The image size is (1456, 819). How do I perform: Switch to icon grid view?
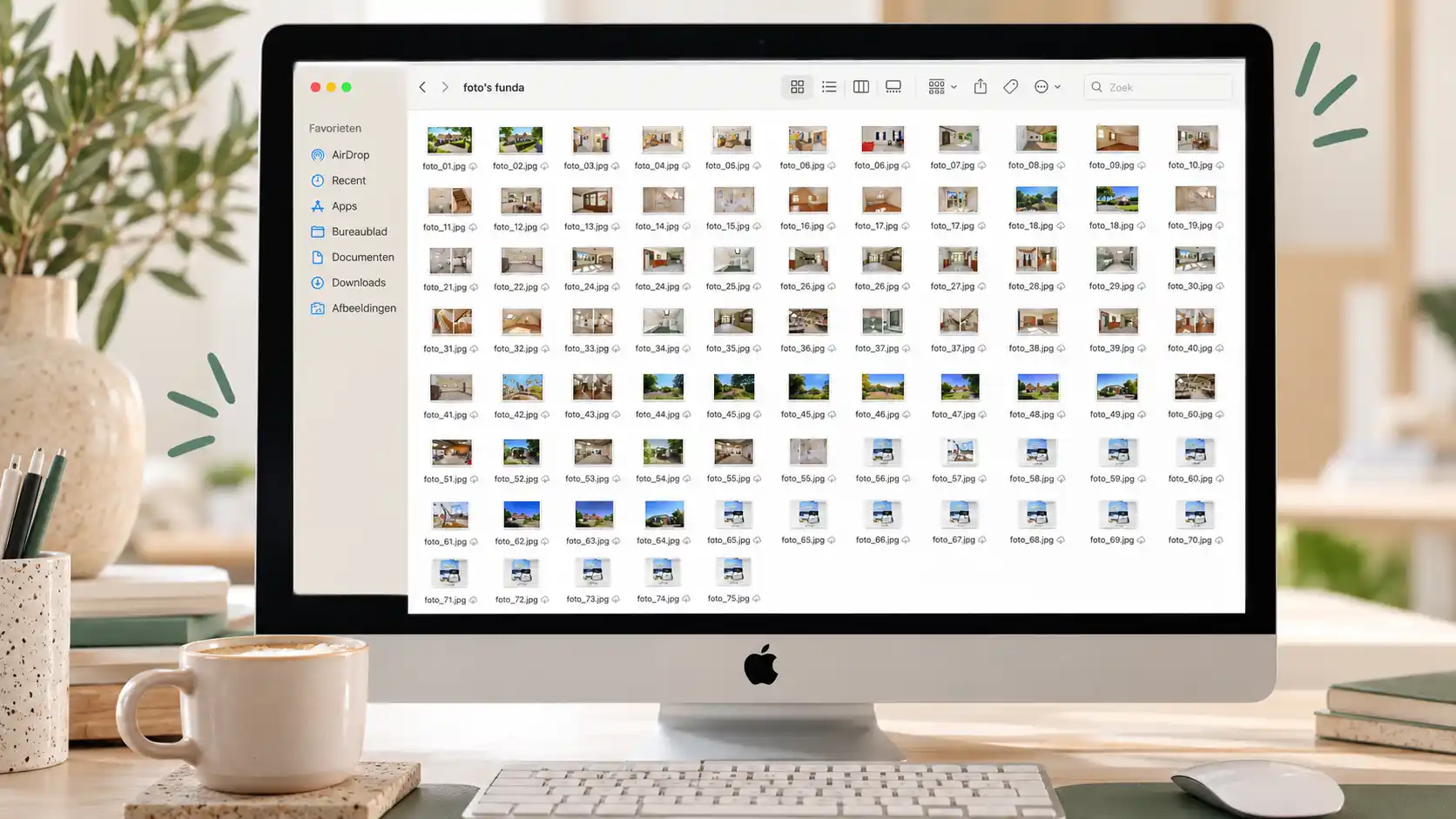[x=797, y=87]
